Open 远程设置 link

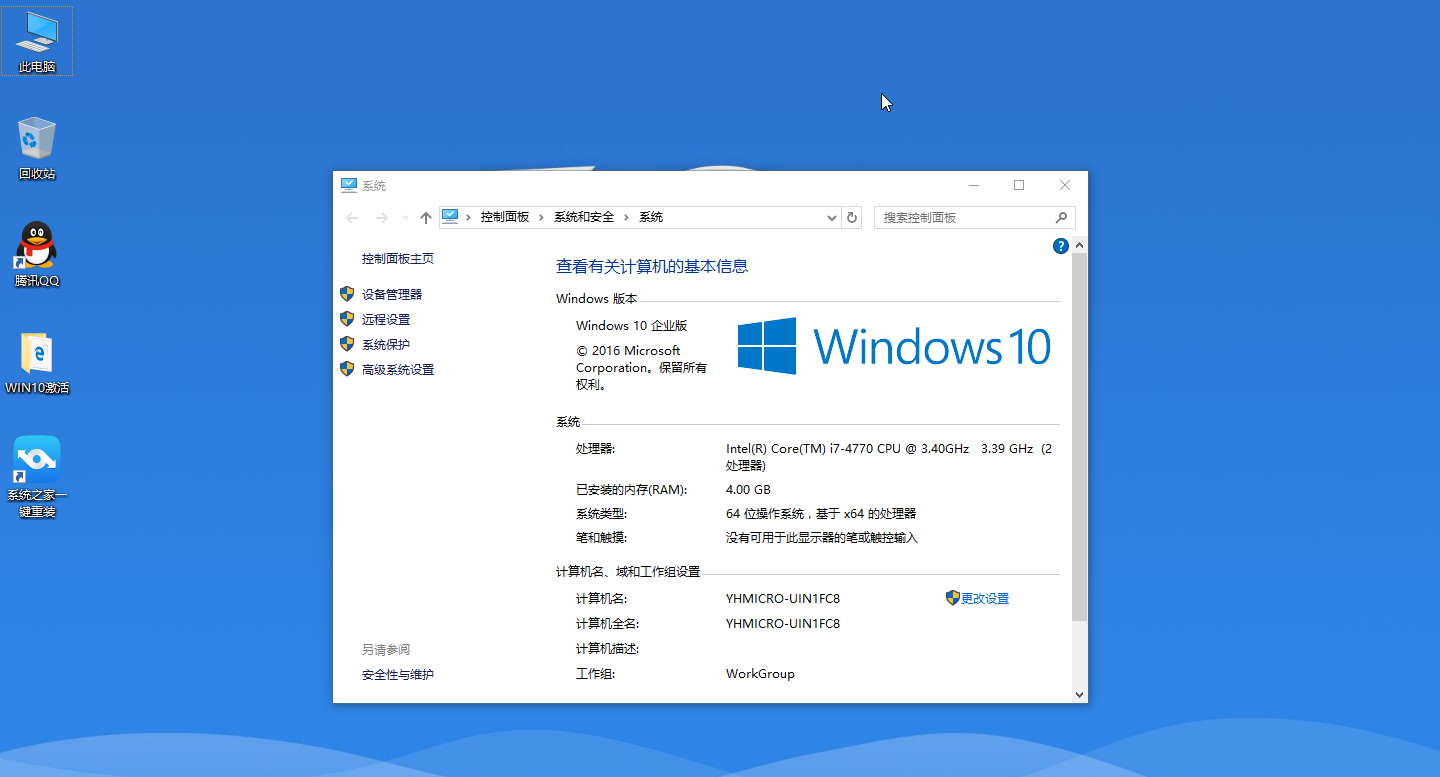click(x=386, y=319)
